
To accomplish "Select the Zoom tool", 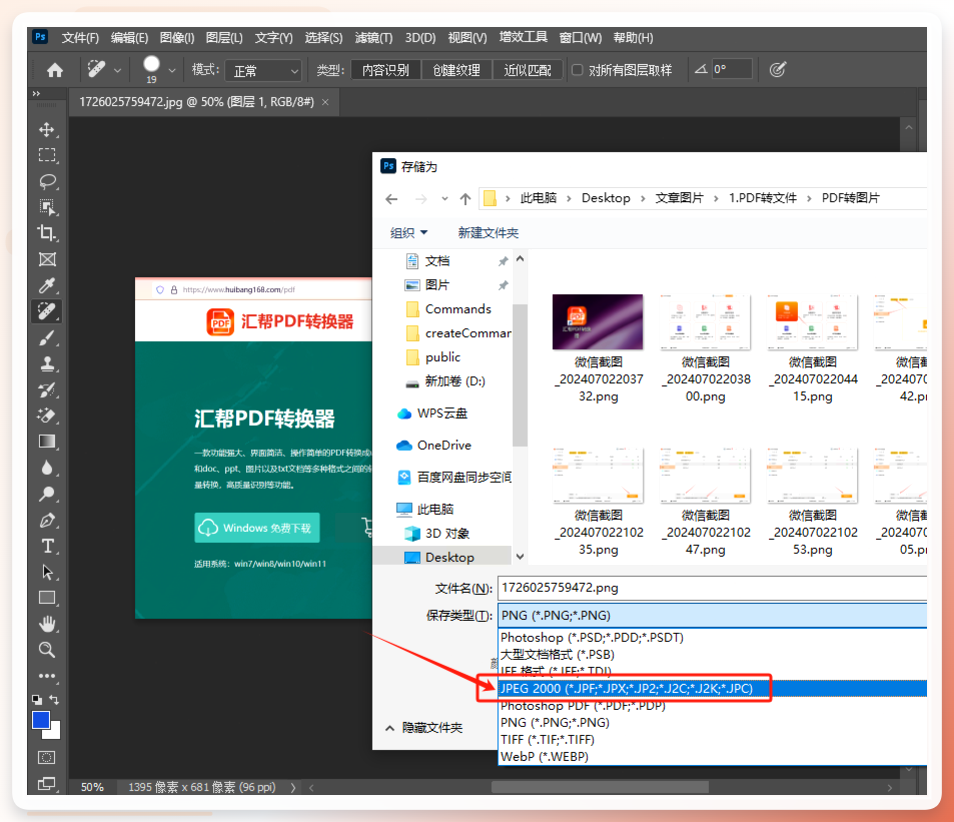I will click(x=47, y=650).
